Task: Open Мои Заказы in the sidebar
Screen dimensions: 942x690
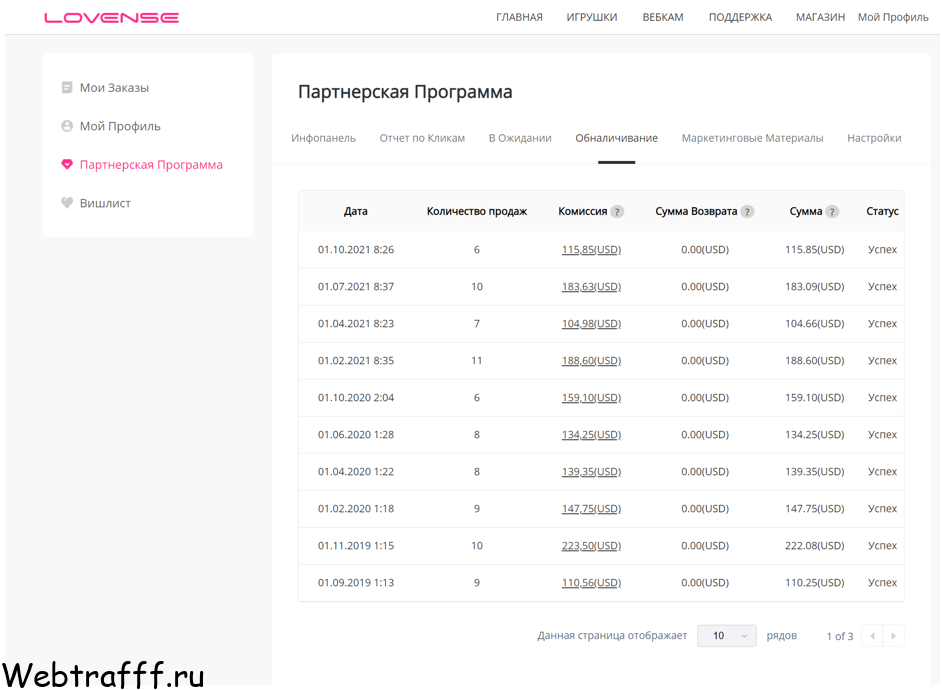Action: pos(114,88)
